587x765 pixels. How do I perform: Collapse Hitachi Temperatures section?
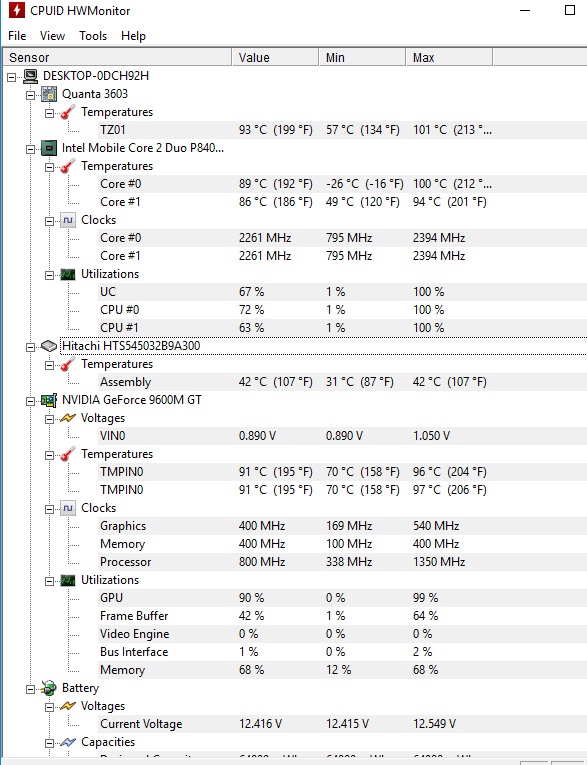point(50,365)
